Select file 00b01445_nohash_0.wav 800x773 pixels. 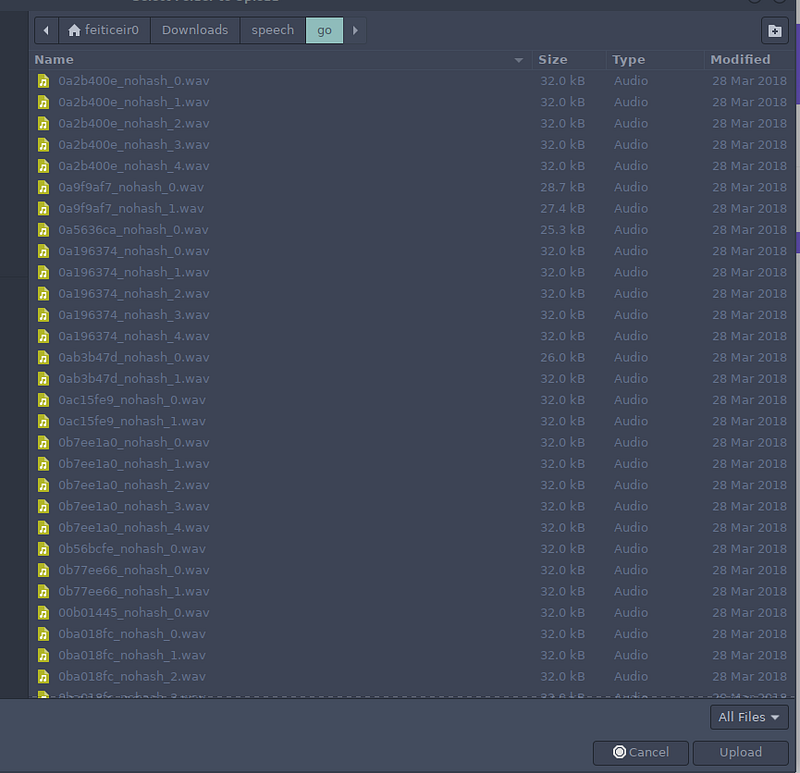coord(412,613)
